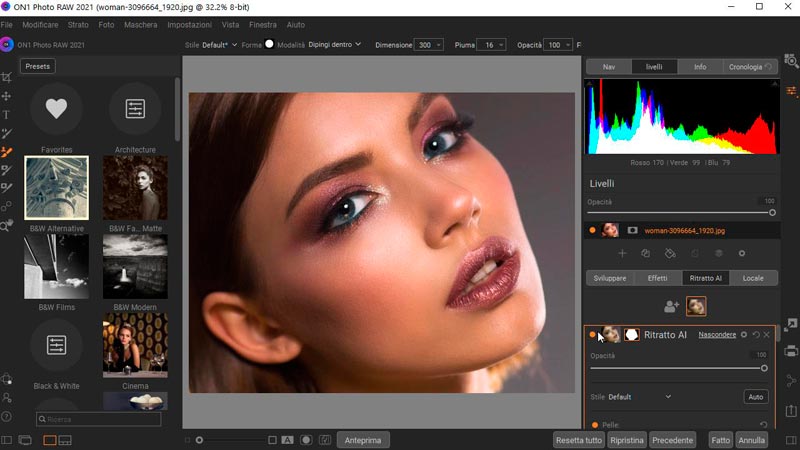The height and width of the screenshot is (450, 800).
Task: Open the Stile Default dropdown in Ritratto AI
Action: pos(640,397)
